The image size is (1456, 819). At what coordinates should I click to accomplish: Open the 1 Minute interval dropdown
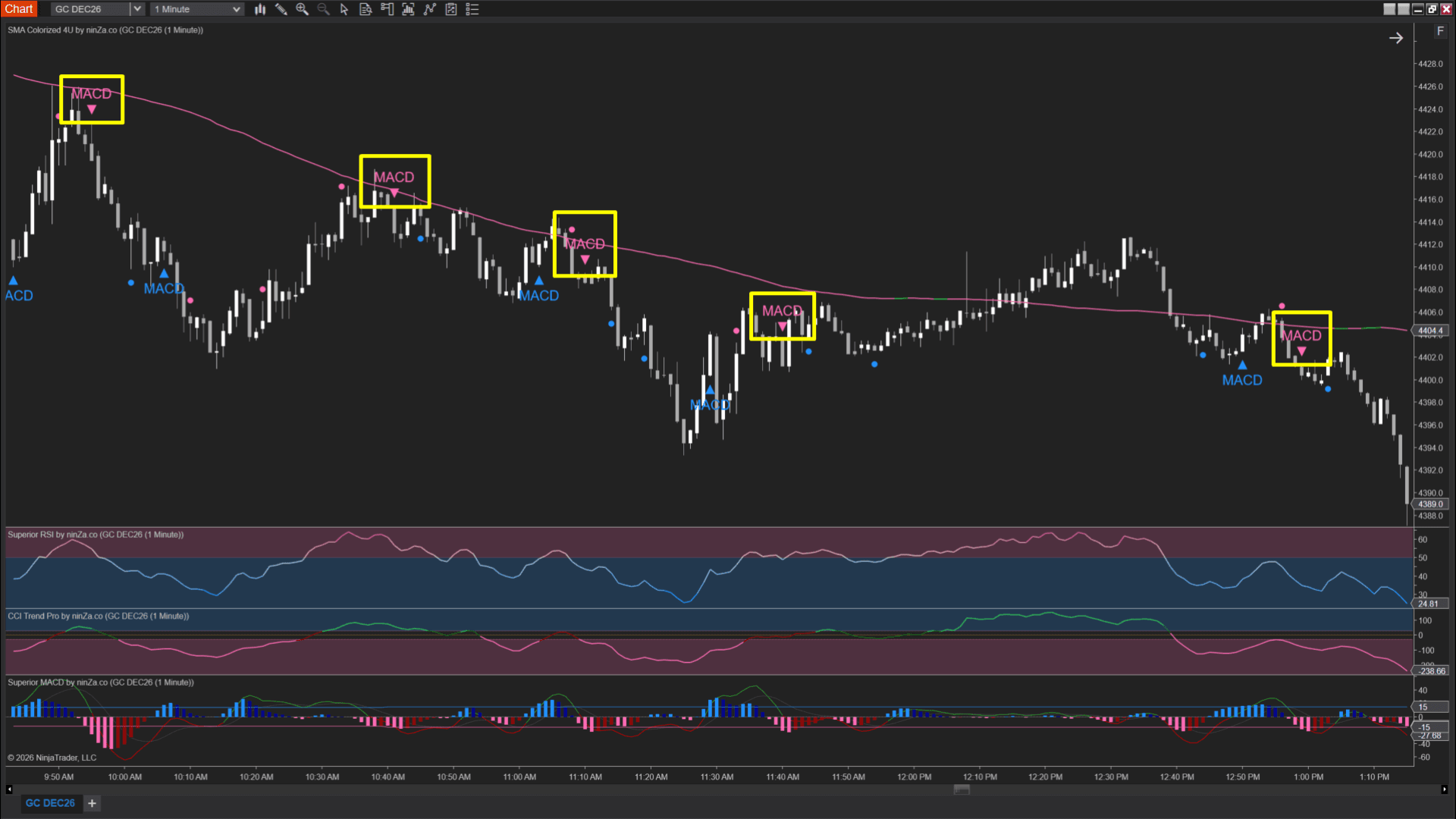tap(197, 9)
